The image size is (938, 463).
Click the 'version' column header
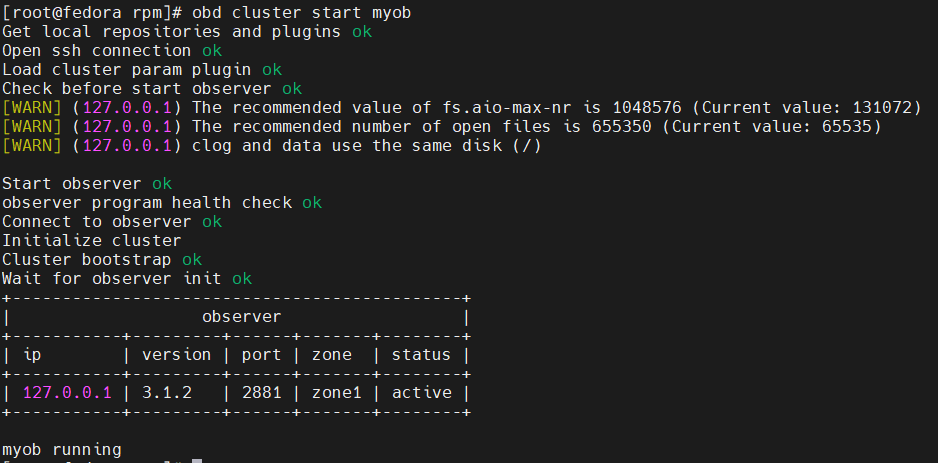pos(177,355)
